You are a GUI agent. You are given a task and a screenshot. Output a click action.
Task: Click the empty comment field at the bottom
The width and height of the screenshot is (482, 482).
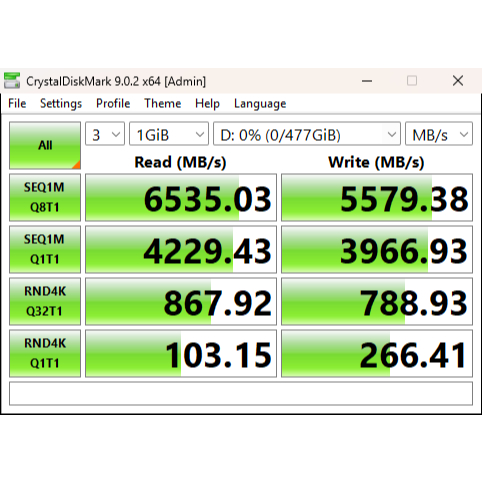point(241,394)
